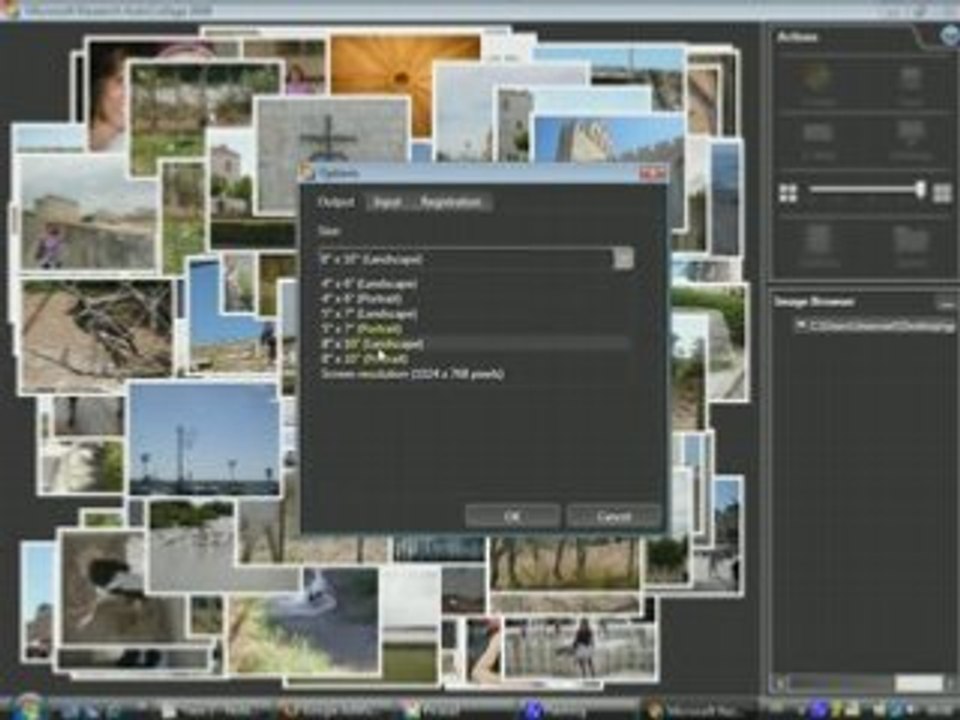This screenshot has height=720, width=960.
Task: Click the Size combo box field
Action: tap(476, 259)
